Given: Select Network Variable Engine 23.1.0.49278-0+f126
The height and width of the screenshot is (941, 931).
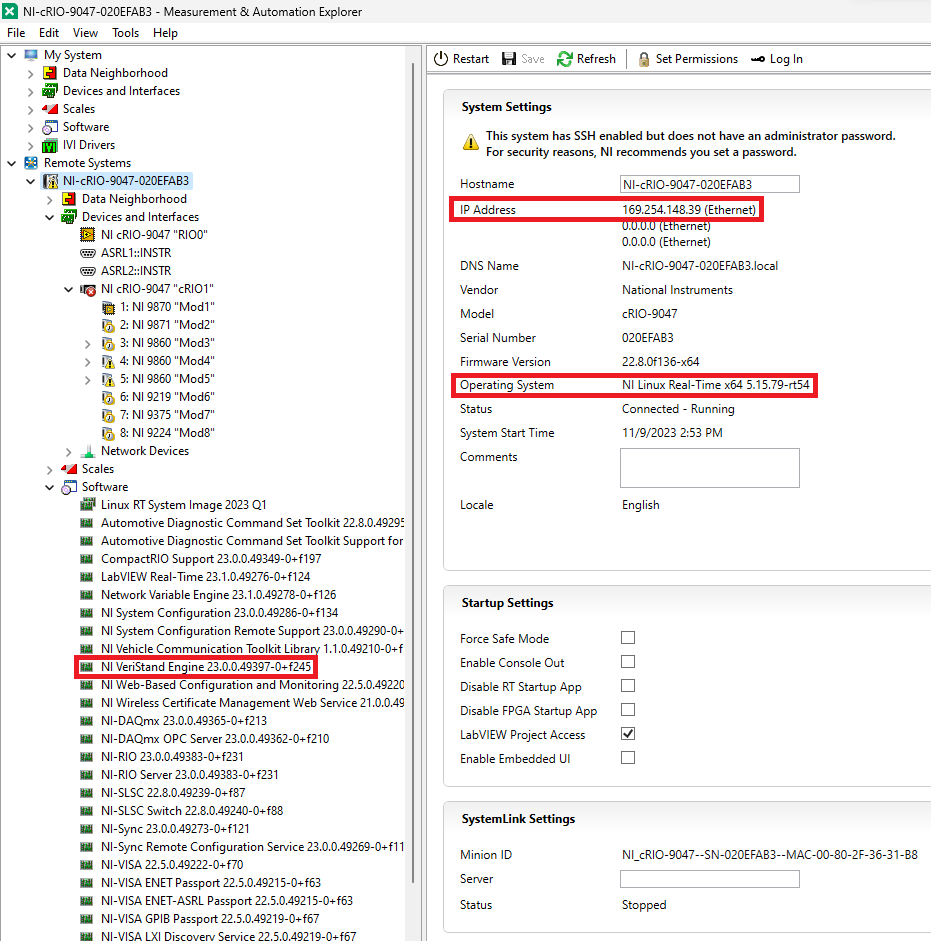Looking at the screenshot, I should click(218, 595).
